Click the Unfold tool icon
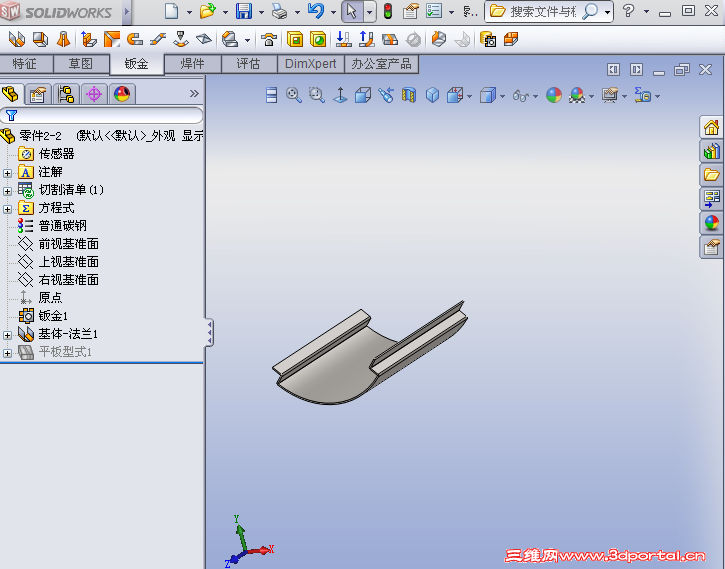Viewport: 725px width, 569px height. tap(343, 39)
